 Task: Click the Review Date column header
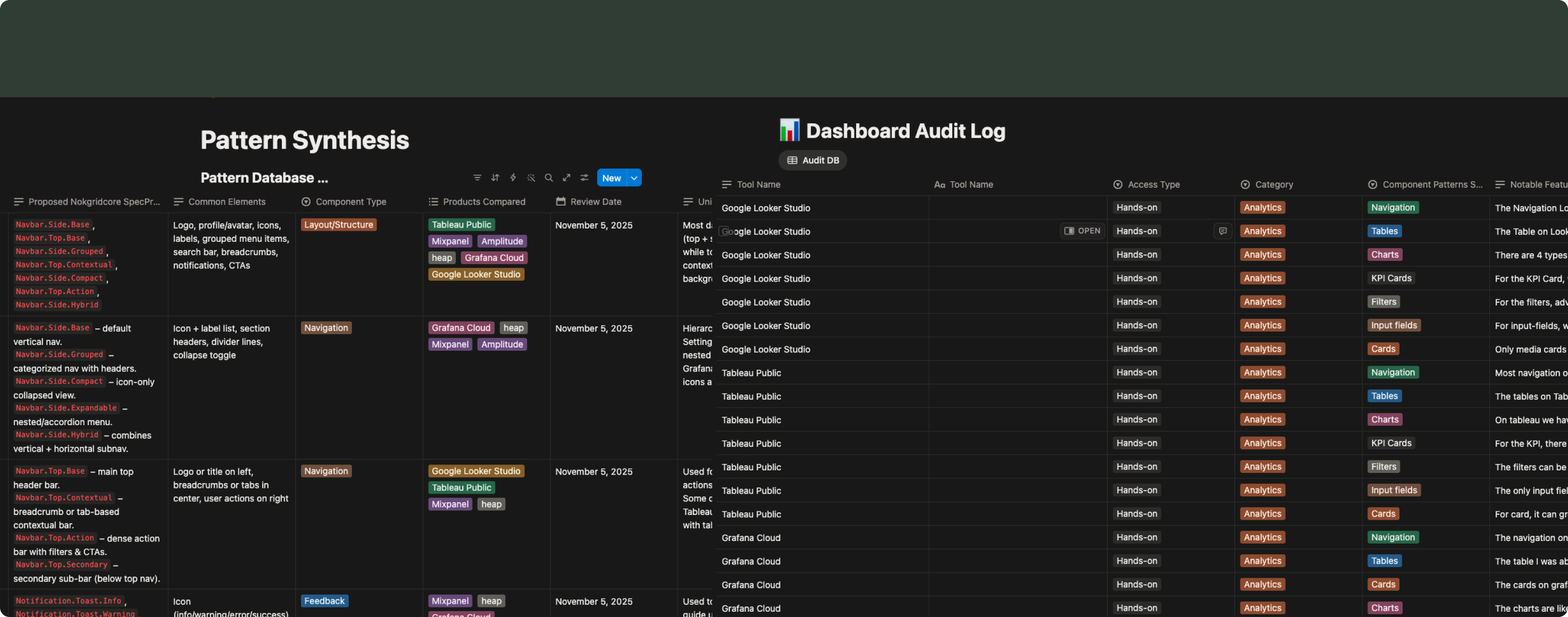coord(596,201)
